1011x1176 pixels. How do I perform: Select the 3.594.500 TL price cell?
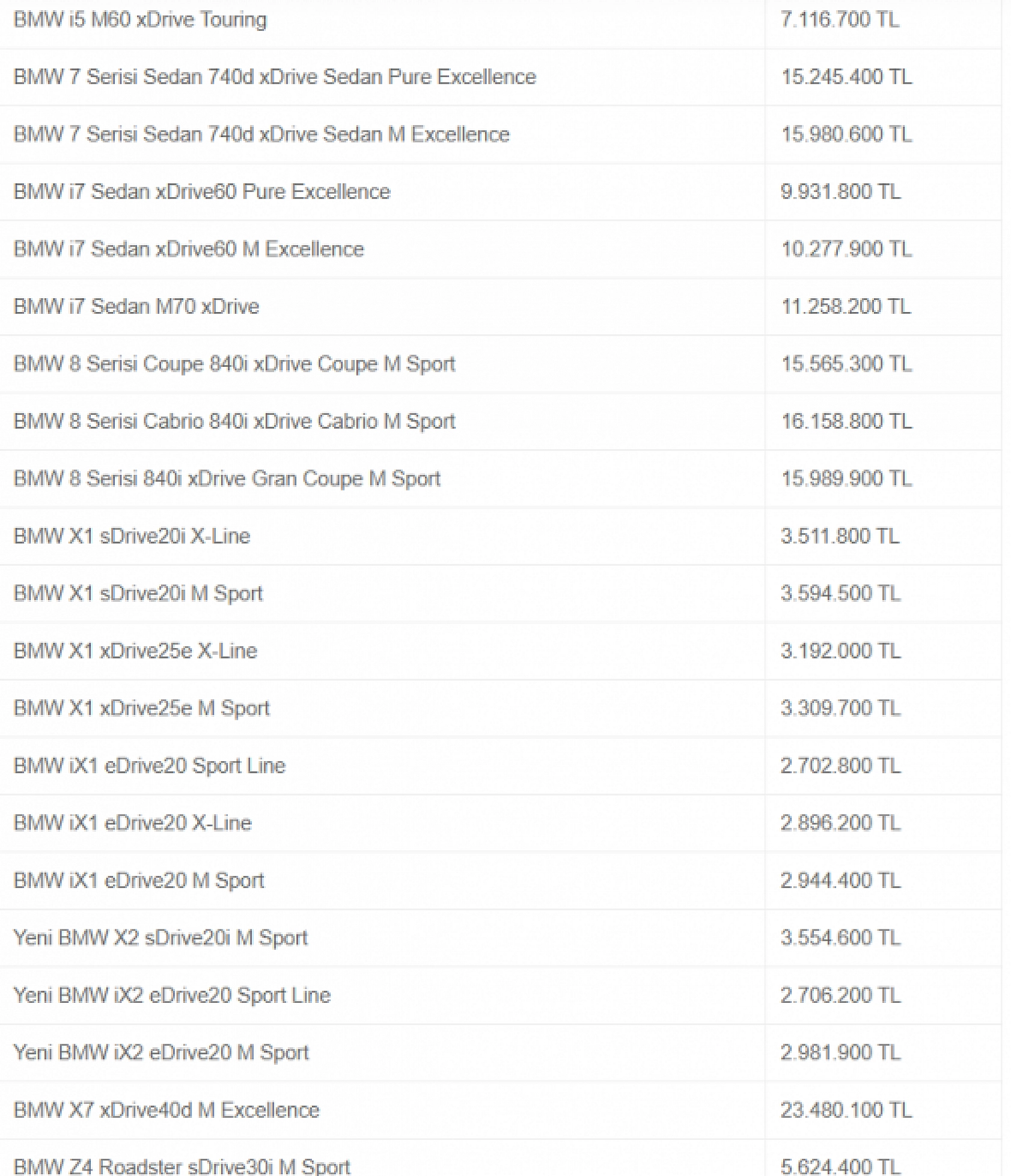[x=840, y=593]
